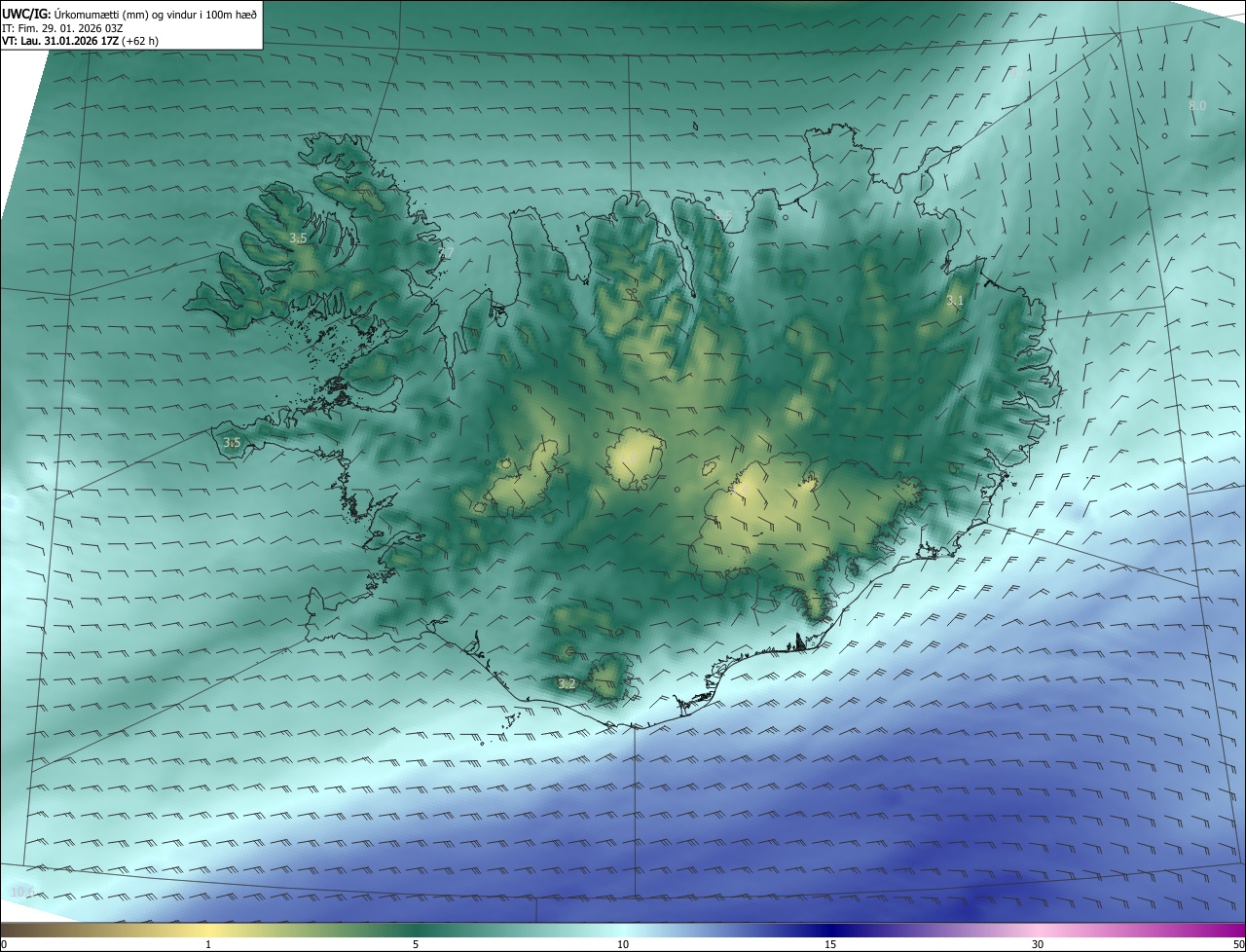Click the round Hofsjökull glacier outline in central Iceland
Image resolution: width=1246 pixels, height=952 pixels.
[636, 459]
